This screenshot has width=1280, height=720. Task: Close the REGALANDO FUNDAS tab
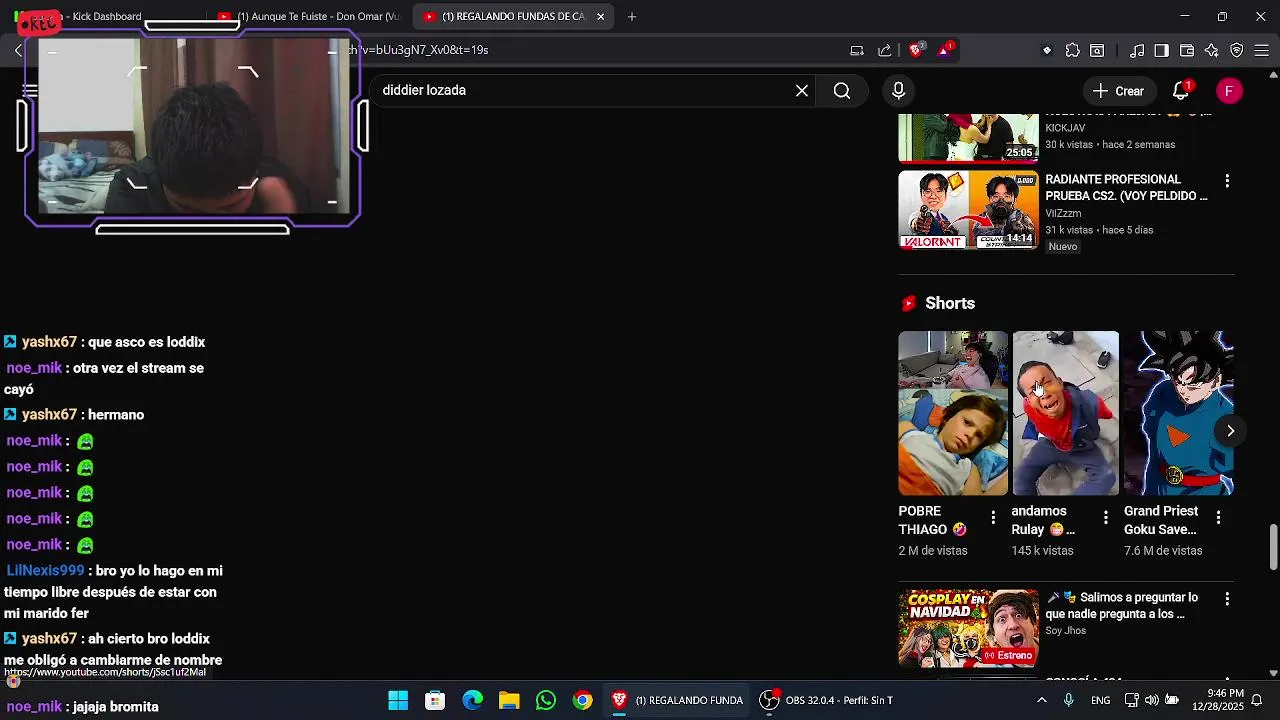pos(600,16)
